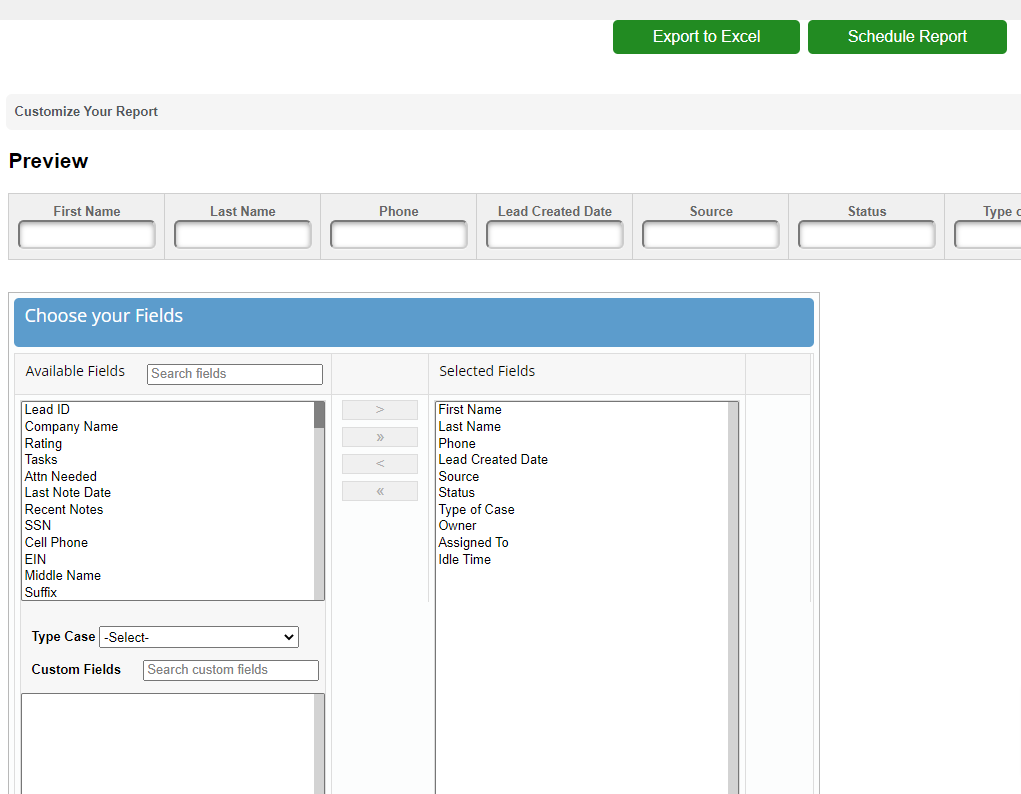Select Cell Phone in Available Fields
This screenshot has width=1021, height=794.
[x=56, y=543]
